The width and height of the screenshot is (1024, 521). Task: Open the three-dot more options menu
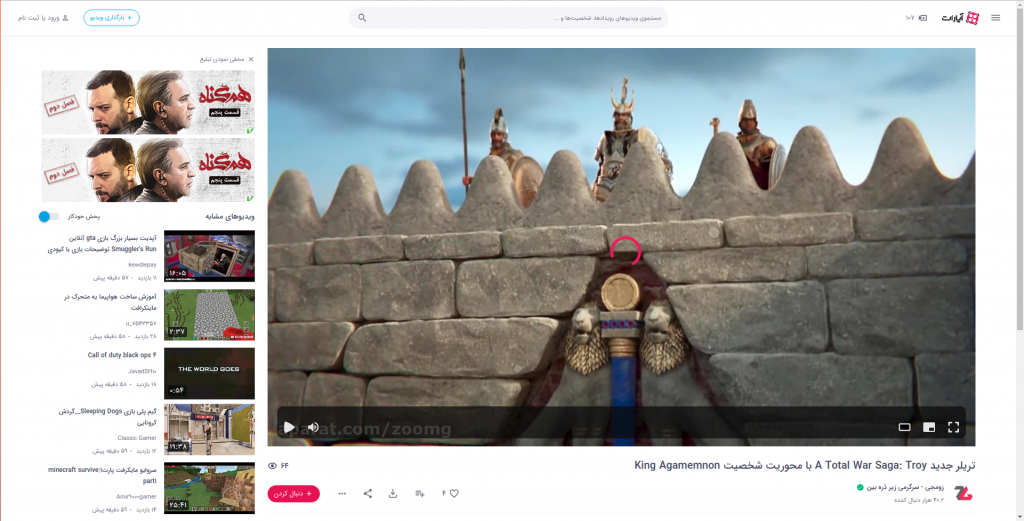click(342, 493)
